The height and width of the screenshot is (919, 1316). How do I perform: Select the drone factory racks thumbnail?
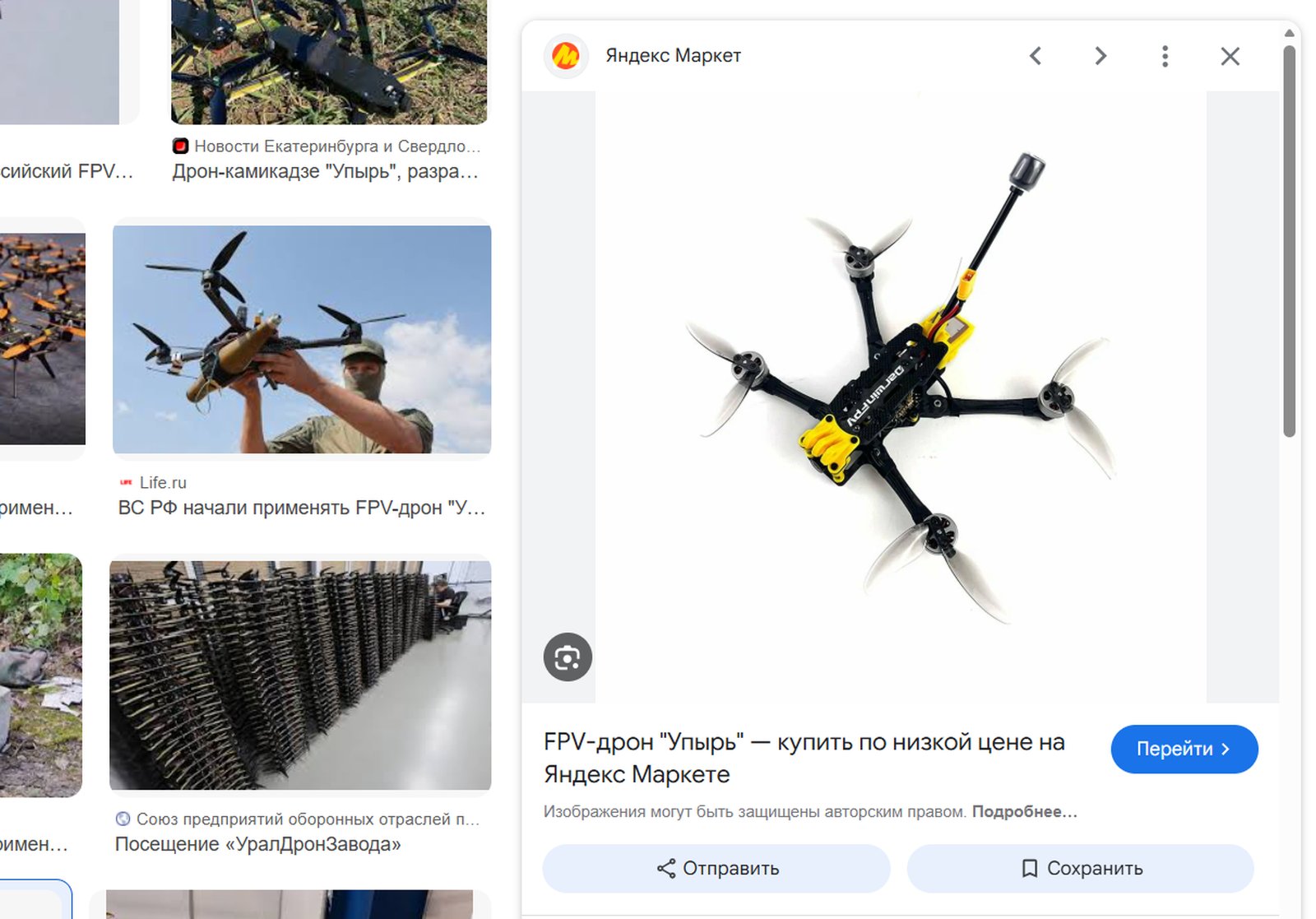300,675
